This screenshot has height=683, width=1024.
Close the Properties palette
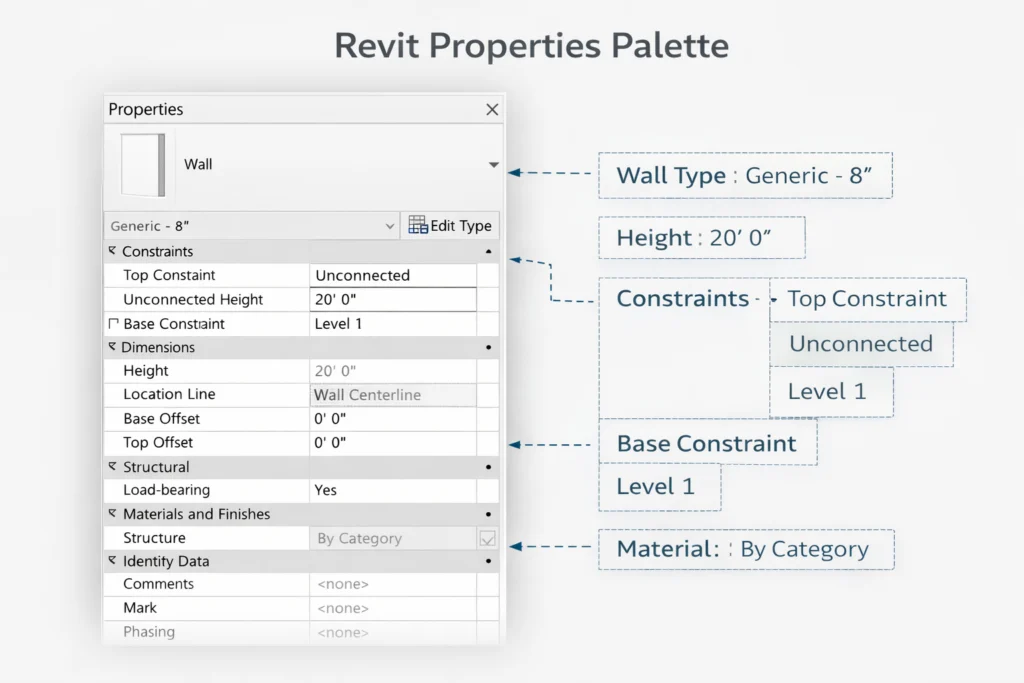pyautogui.click(x=491, y=109)
